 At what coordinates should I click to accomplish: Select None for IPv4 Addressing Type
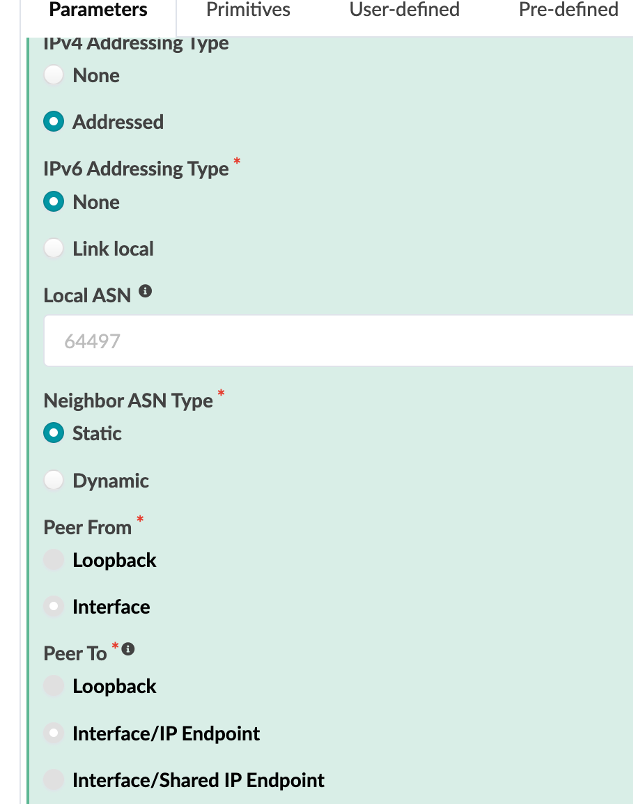54,75
